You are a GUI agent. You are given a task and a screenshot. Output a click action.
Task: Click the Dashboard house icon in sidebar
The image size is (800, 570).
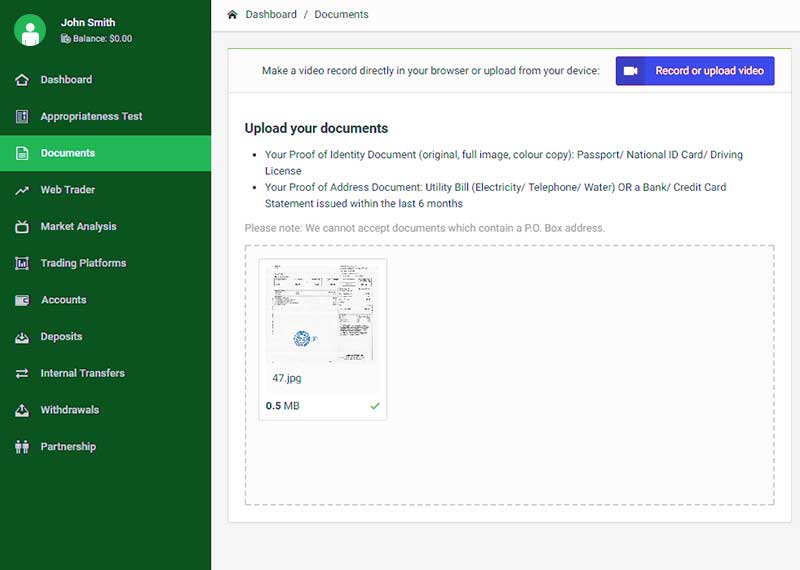pyautogui.click(x=22, y=80)
